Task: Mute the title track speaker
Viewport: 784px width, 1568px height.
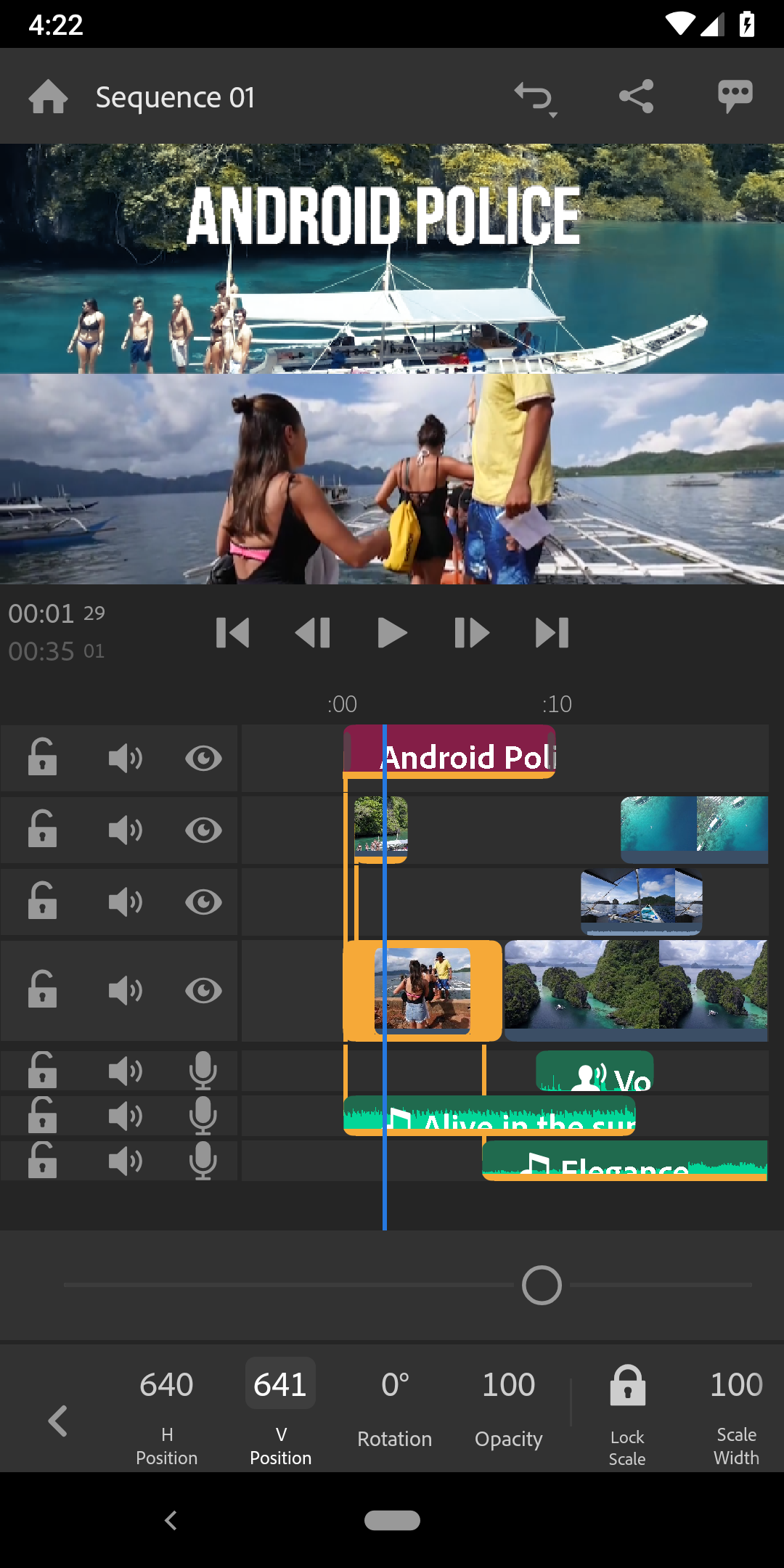Action: pyautogui.click(x=125, y=759)
